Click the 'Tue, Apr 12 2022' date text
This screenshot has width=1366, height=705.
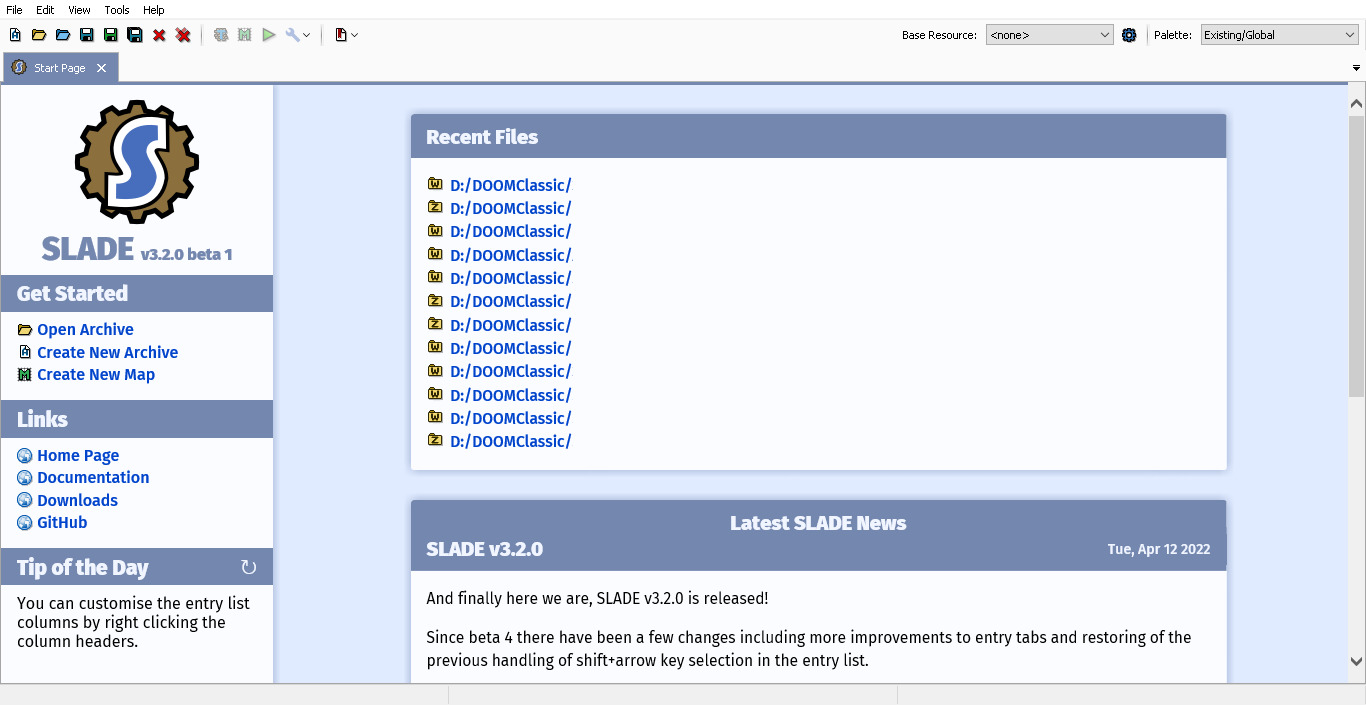(x=1159, y=550)
